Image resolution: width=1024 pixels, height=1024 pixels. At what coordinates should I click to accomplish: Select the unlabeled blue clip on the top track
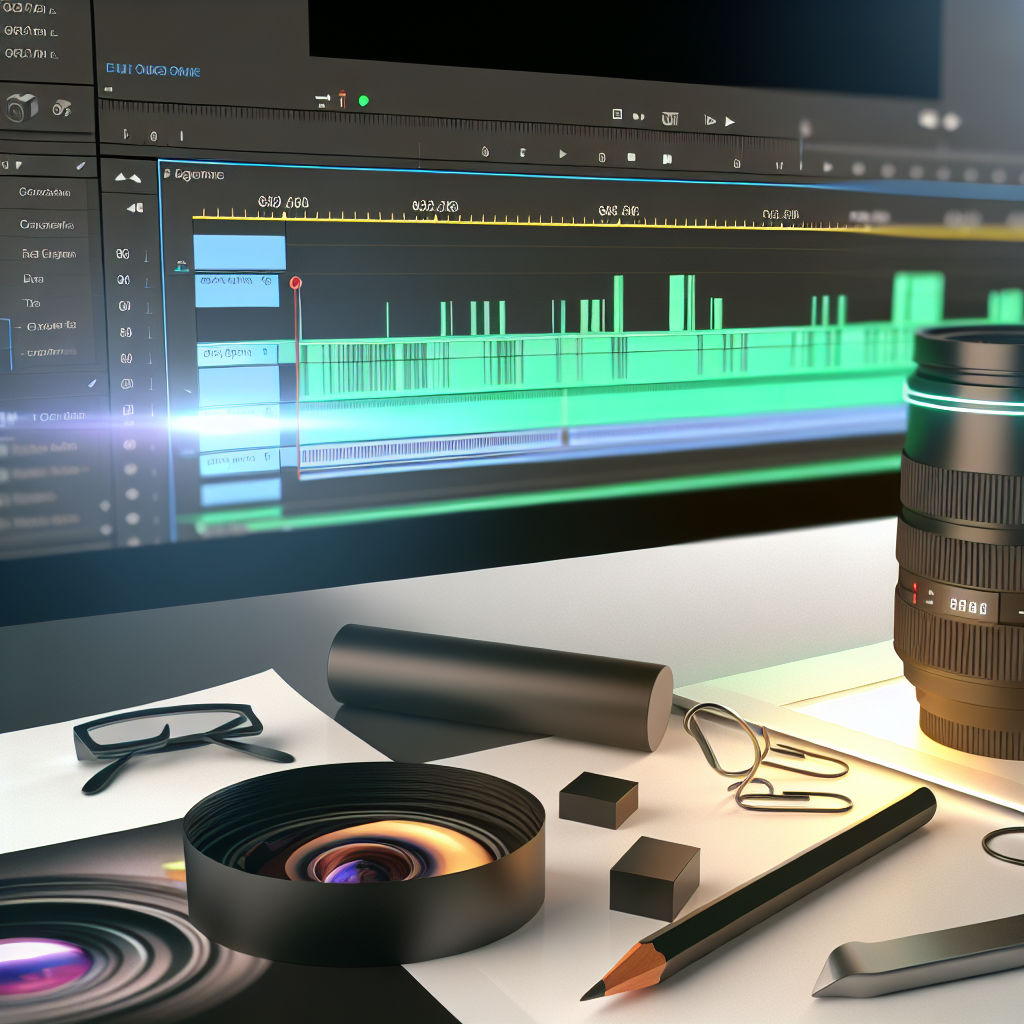tap(240, 253)
